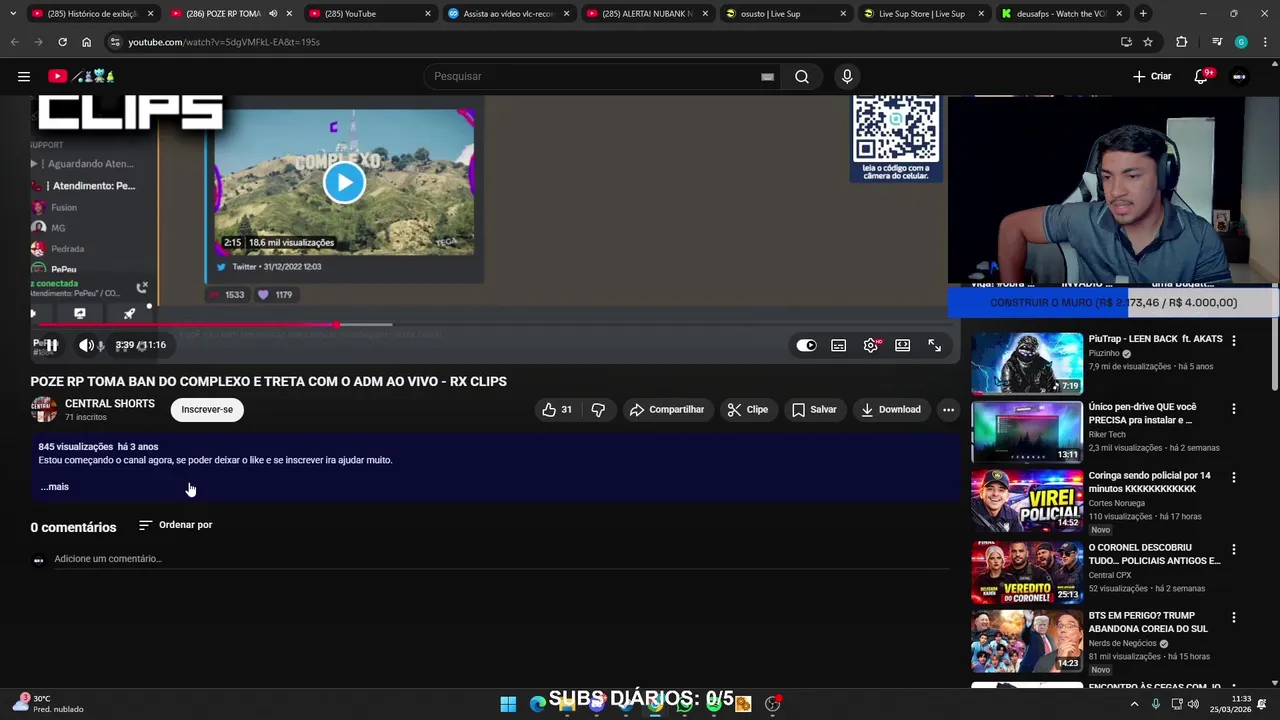Open options for pen-drive video
Viewport: 1280px width, 720px height.
pyautogui.click(x=1233, y=409)
